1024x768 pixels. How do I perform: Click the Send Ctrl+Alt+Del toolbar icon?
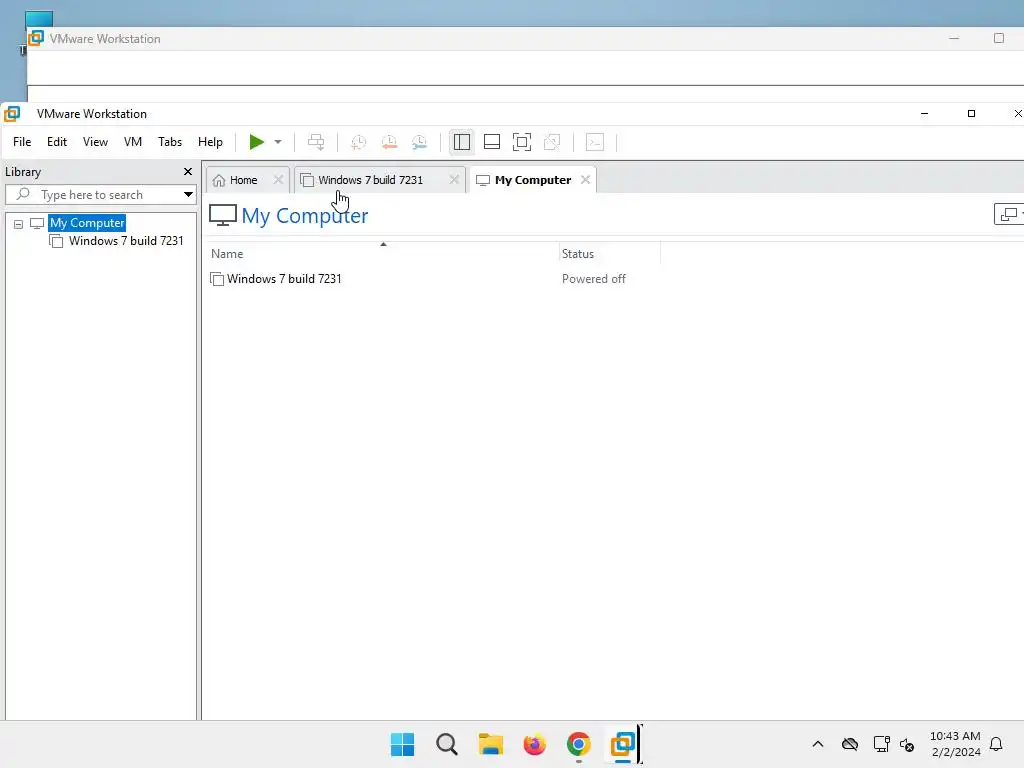pyautogui.click(x=316, y=142)
